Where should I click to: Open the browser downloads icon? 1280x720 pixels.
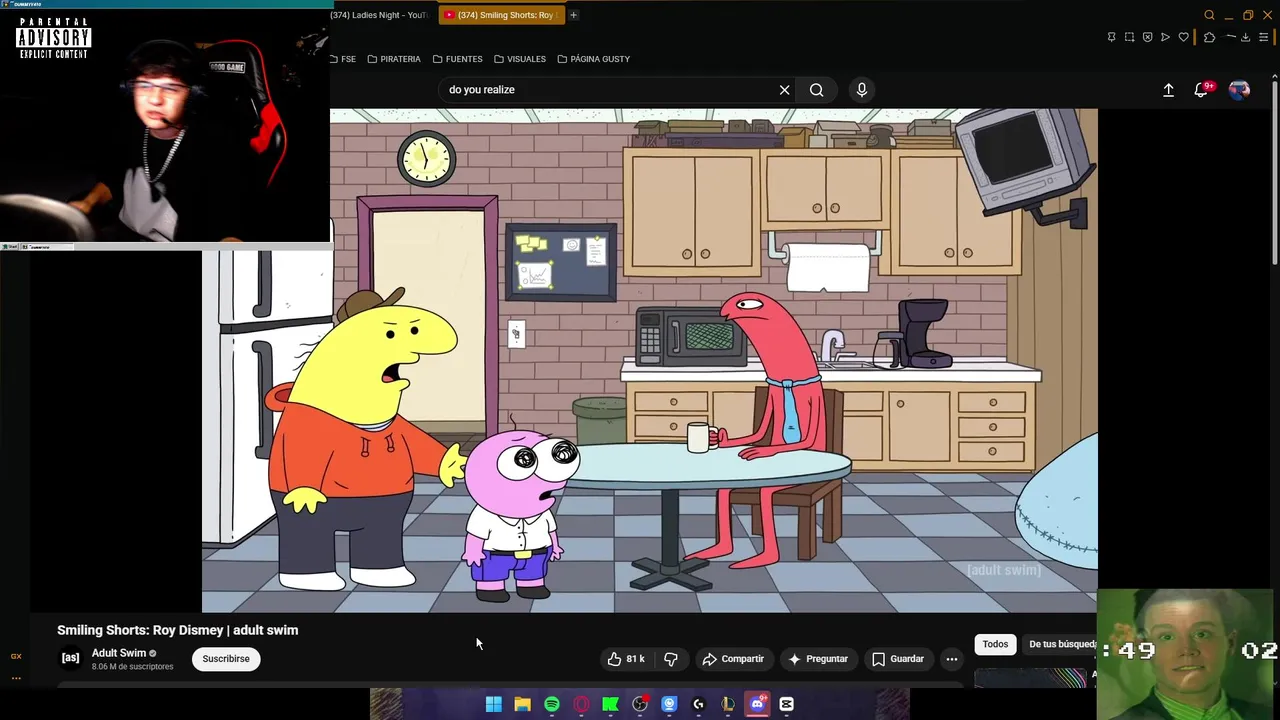(x=1245, y=37)
